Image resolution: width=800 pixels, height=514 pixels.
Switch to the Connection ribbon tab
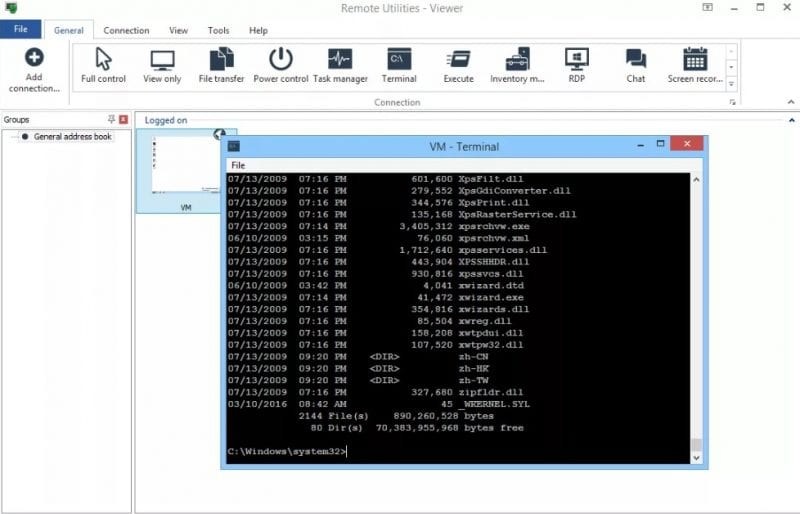coord(126,31)
